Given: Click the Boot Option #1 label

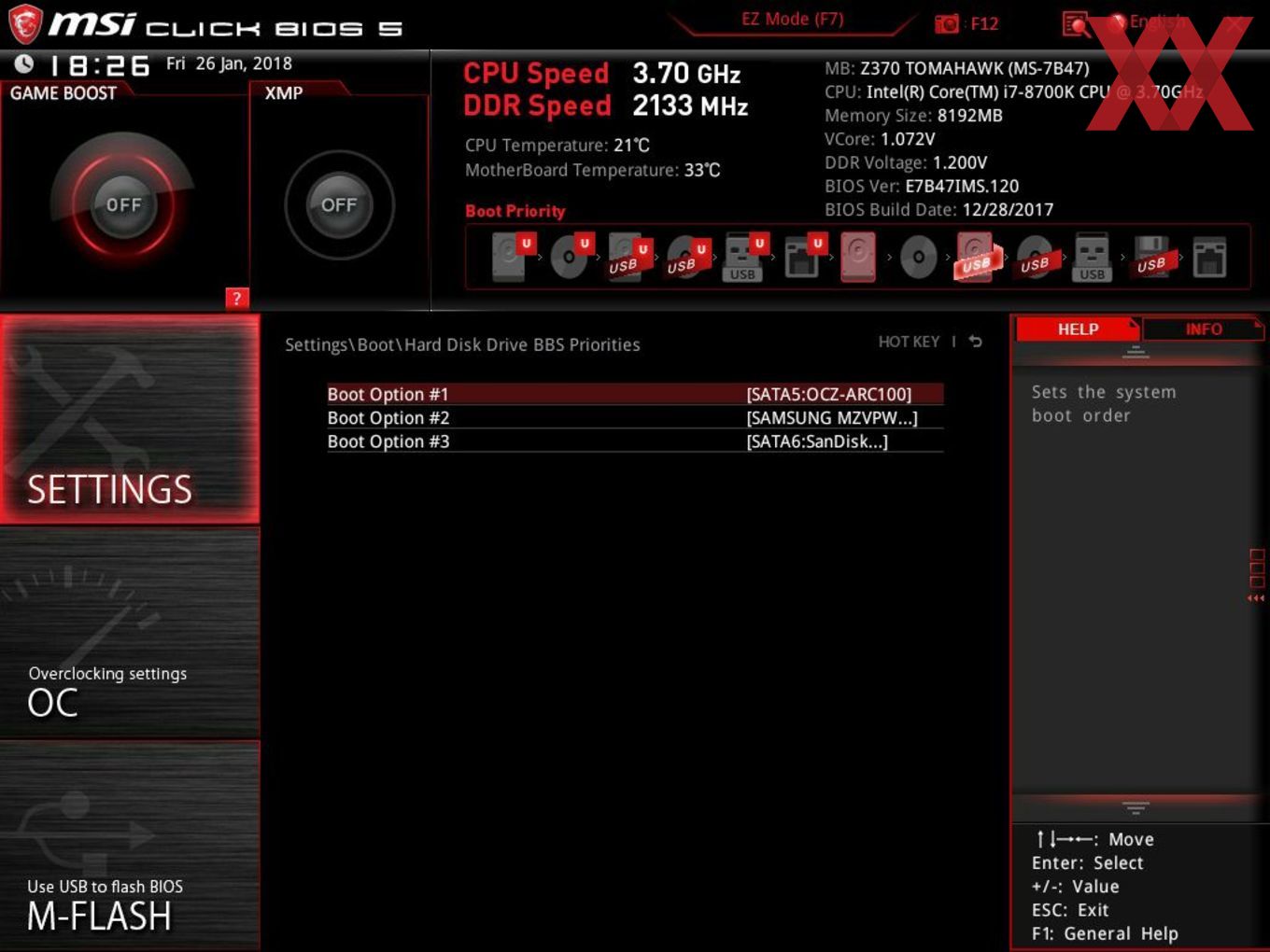Looking at the screenshot, I should tap(388, 394).
